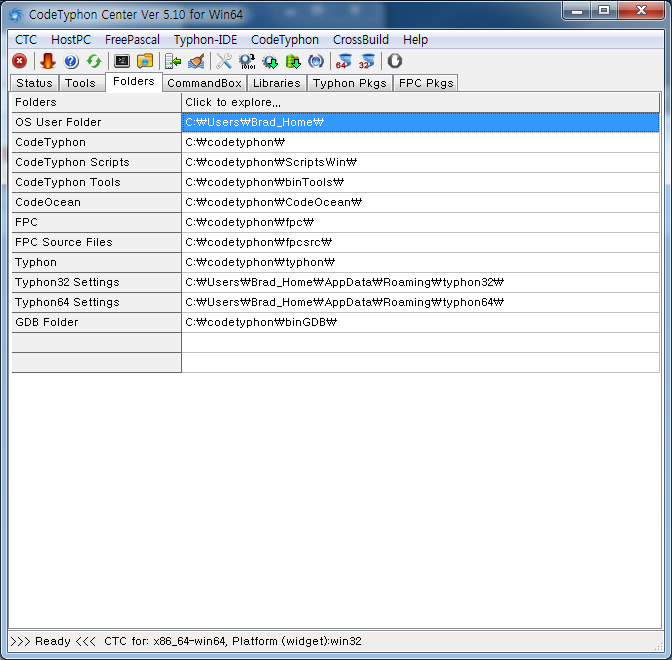This screenshot has width=672, height=660.
Task: Click the 'Click to explore...' column header
Action: click(x=420, y=102)
